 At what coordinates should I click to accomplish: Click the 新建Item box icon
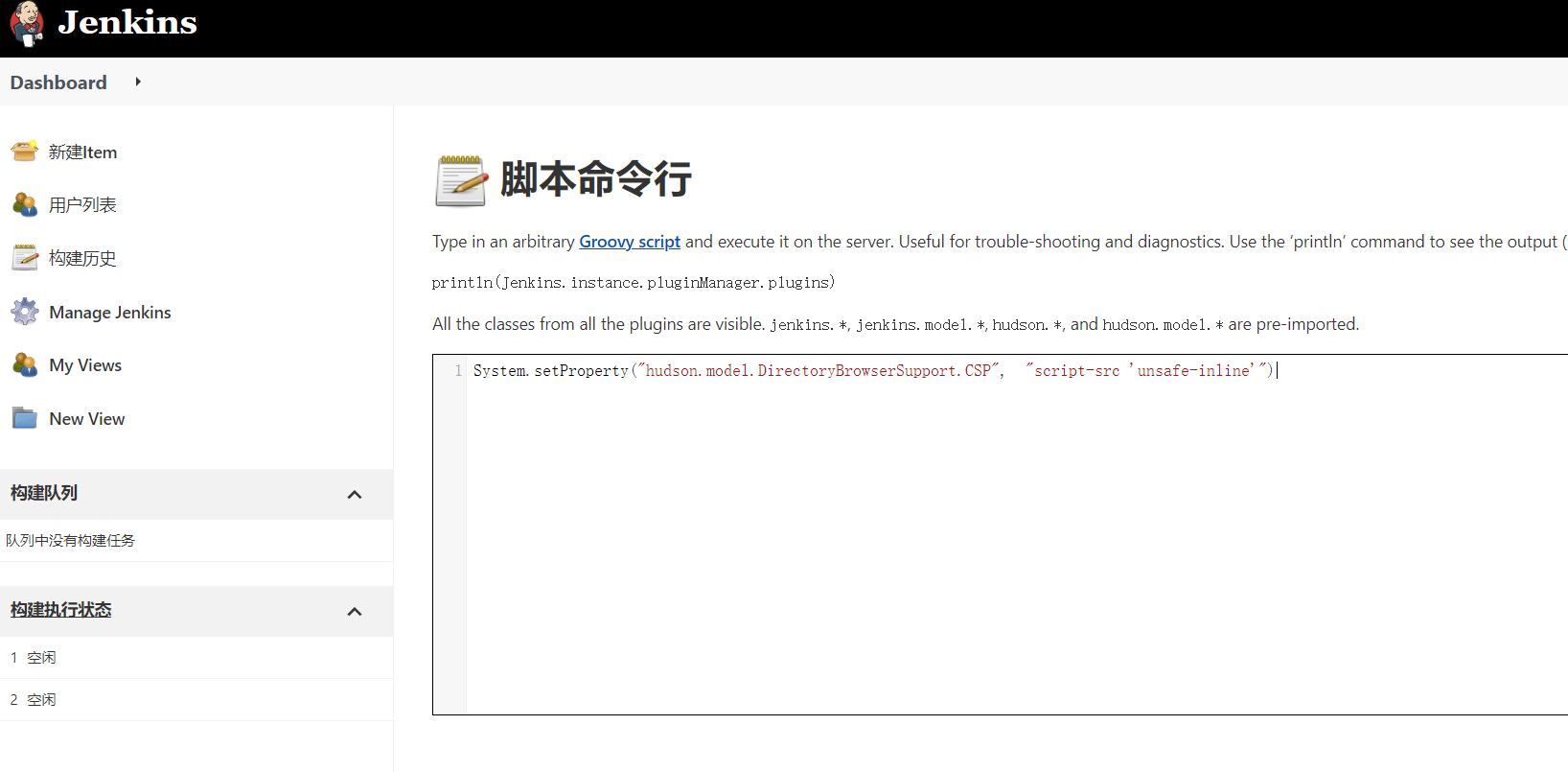point(24,152)
